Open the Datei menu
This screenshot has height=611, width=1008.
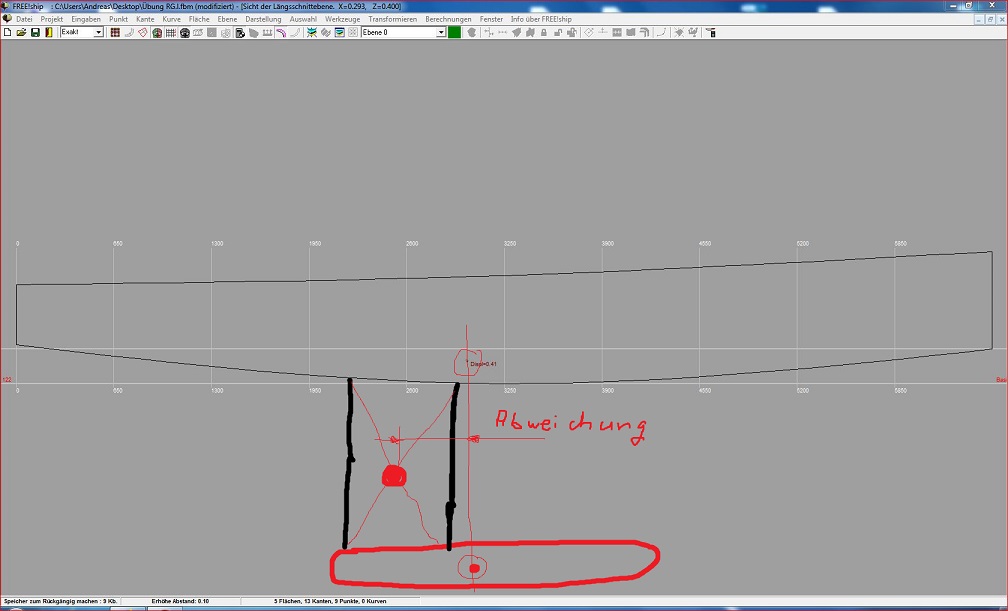(x=24, y=19)
